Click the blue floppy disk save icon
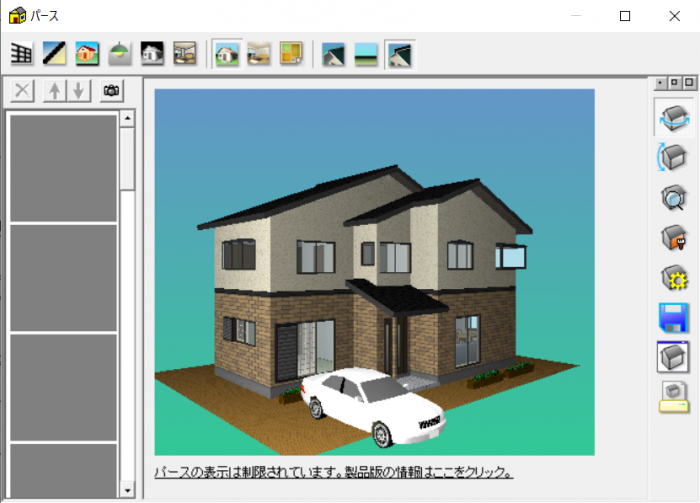The width and height of the screenshot is (700, 503). pos(673,318)
